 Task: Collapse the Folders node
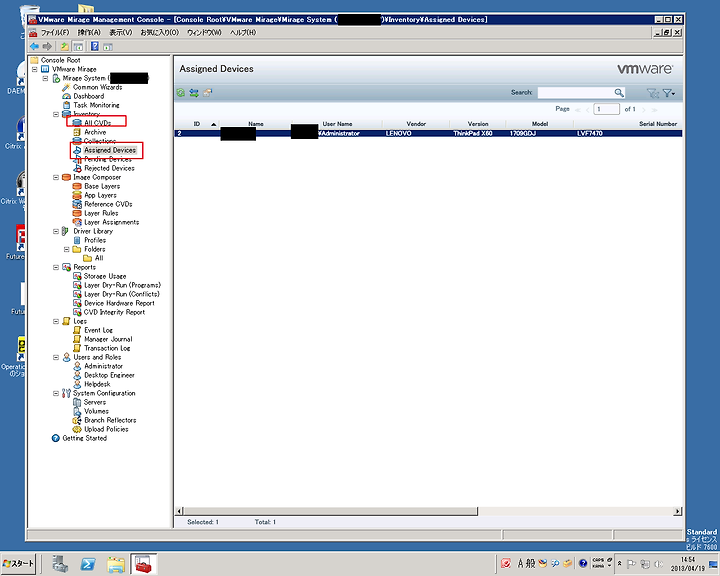67,249
